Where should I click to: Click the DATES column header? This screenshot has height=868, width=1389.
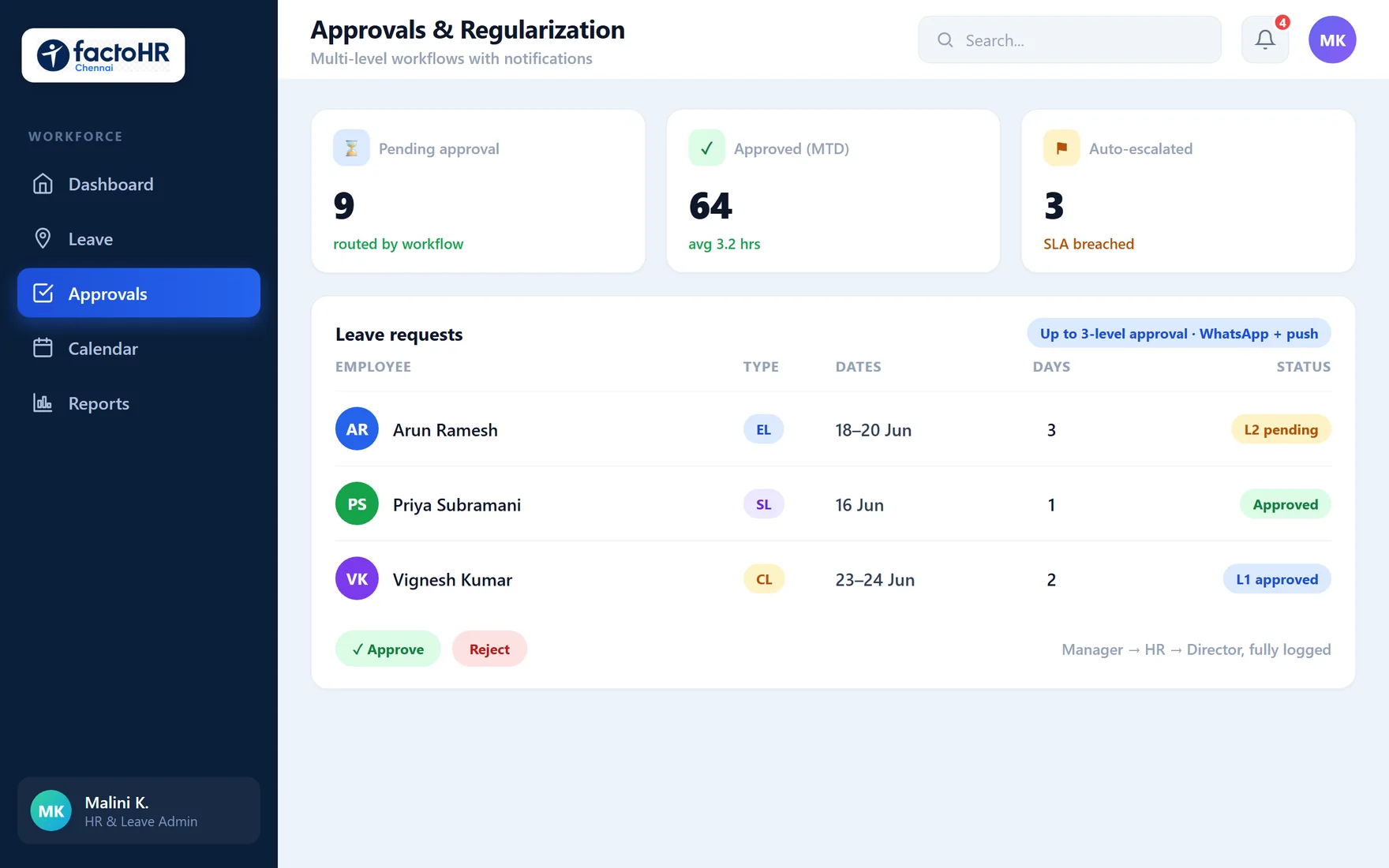tap(859, 367)
